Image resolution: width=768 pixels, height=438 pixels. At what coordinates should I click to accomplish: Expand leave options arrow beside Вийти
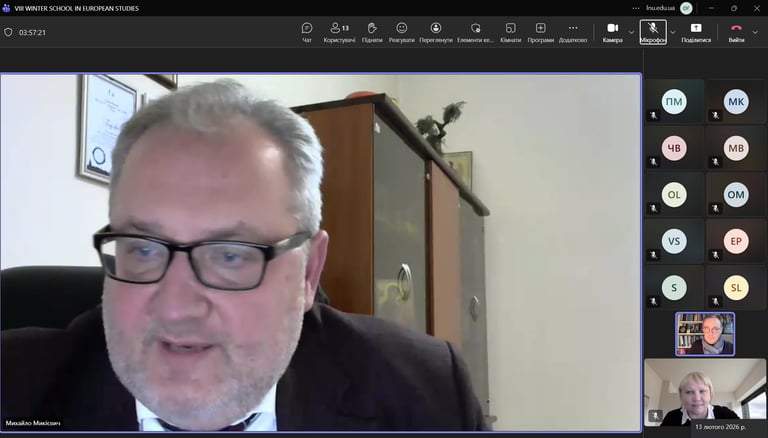755,32
